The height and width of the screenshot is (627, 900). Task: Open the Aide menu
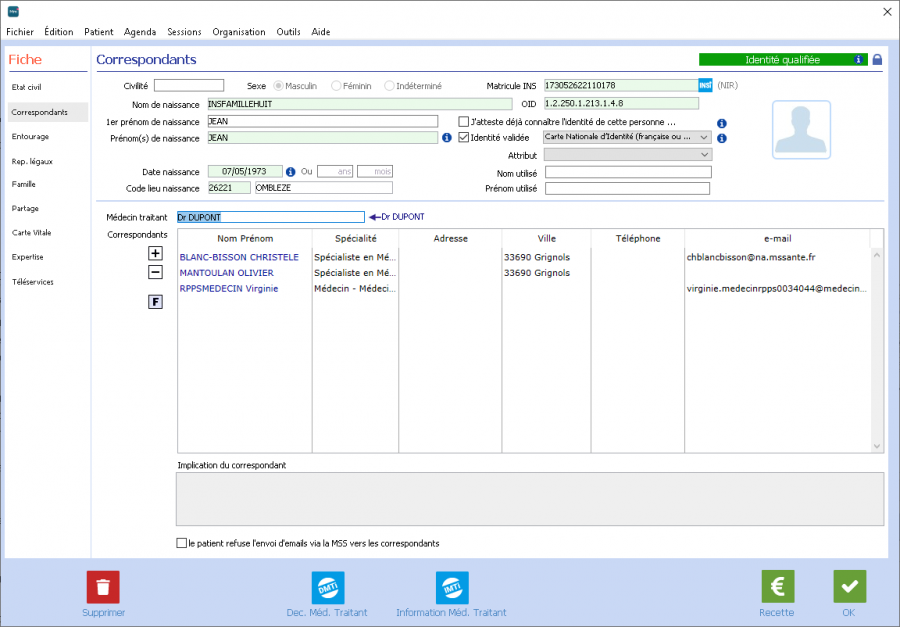[x=321, y=32]
